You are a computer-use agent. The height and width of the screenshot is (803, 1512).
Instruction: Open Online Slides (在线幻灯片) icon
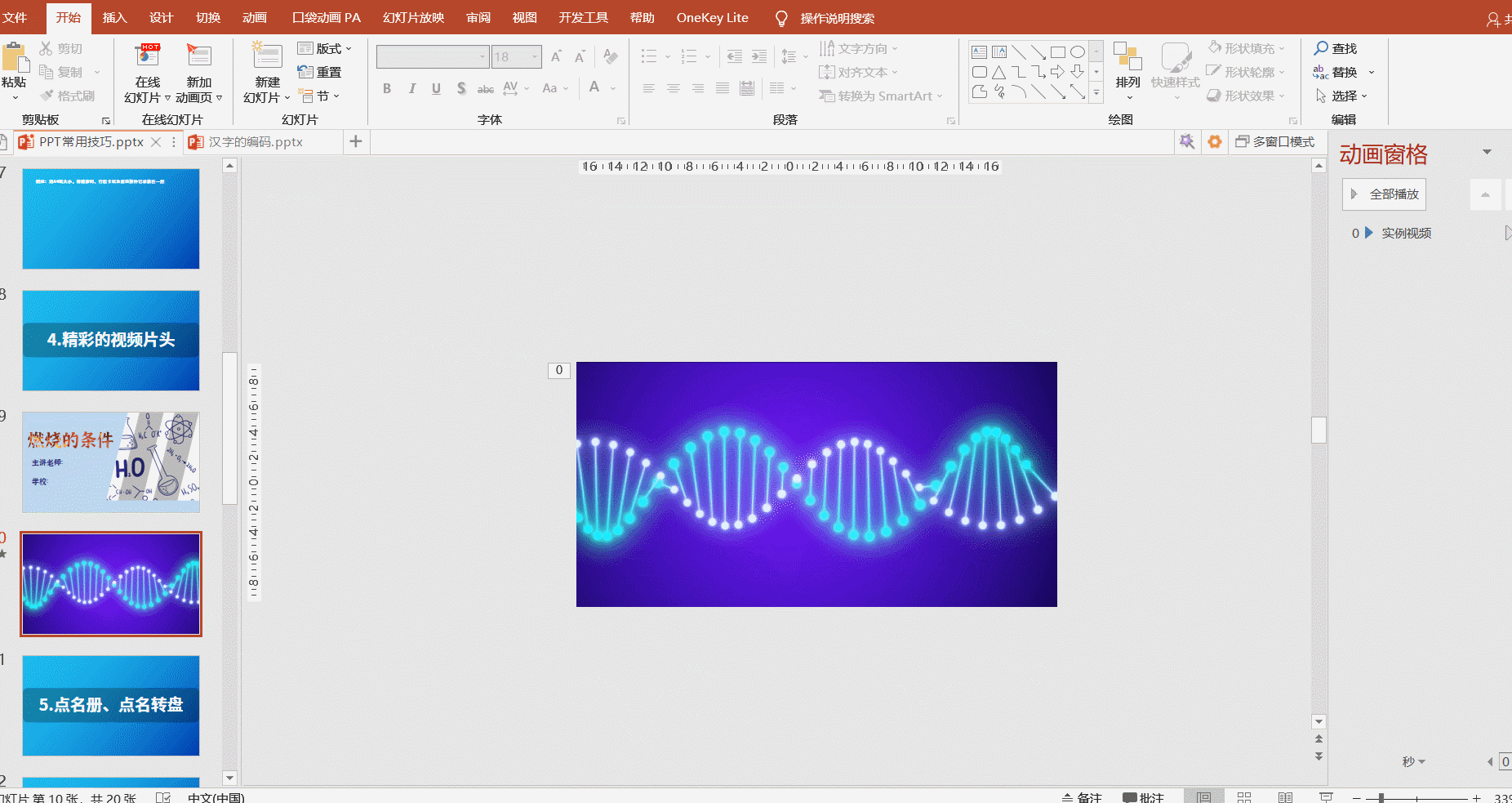[148, 57]
